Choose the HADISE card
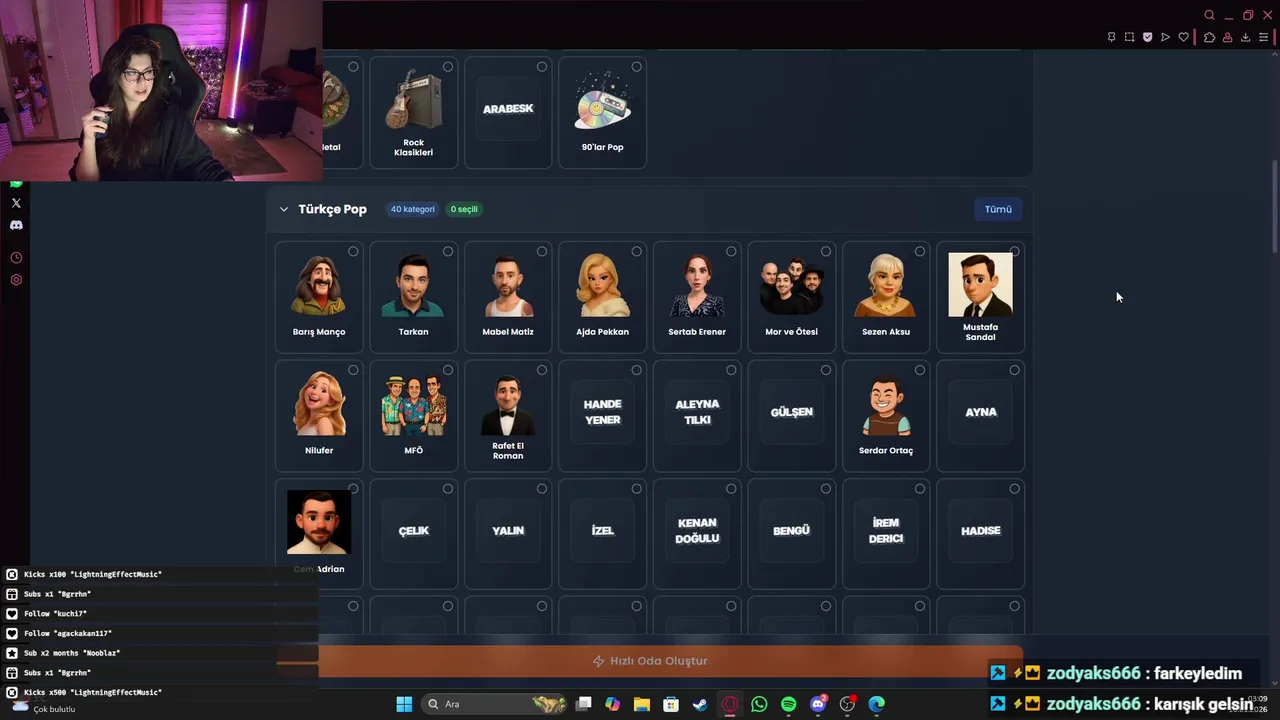1280x720 pixels. point(980,534)
